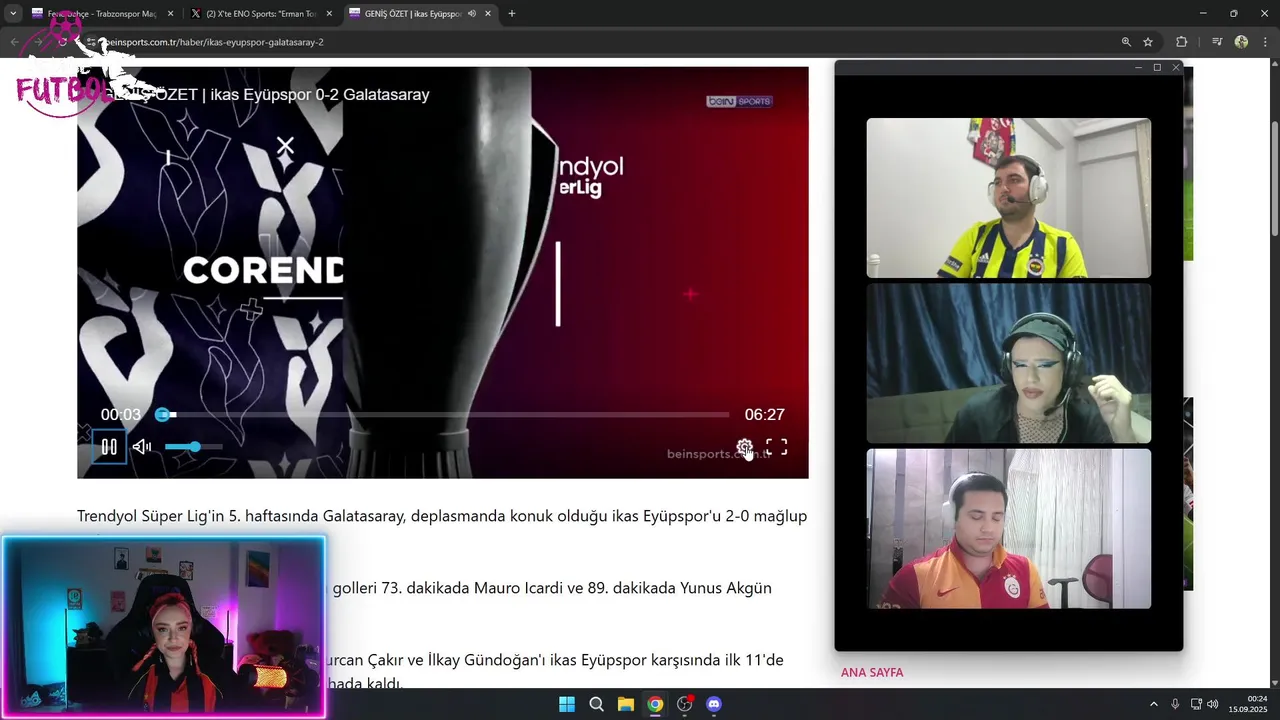Open the Windows Start menu
This screenshot has width=1280, height=720.
pos(567,704)
